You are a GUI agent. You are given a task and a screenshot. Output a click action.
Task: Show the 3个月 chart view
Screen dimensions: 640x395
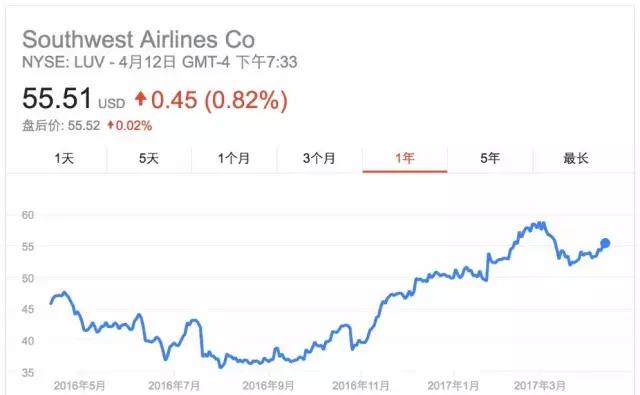tap(319, 158)
